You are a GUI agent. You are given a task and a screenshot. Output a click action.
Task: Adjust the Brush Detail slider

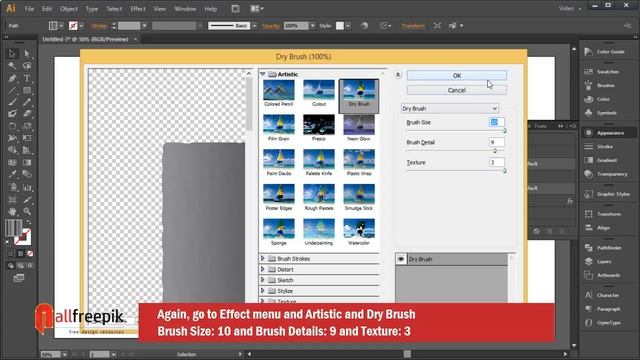pos(495,151)
